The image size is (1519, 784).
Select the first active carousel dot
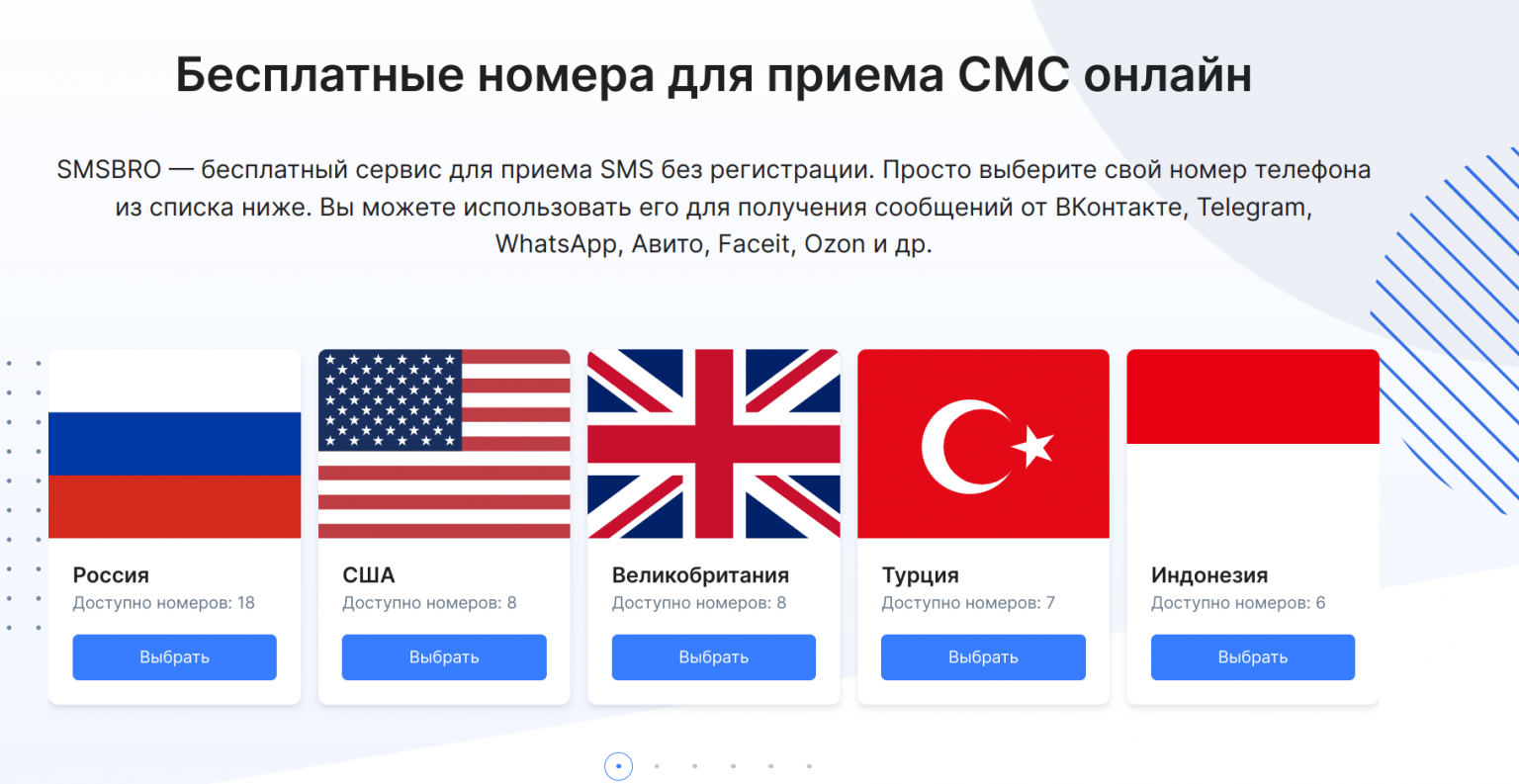coord(618,766)
